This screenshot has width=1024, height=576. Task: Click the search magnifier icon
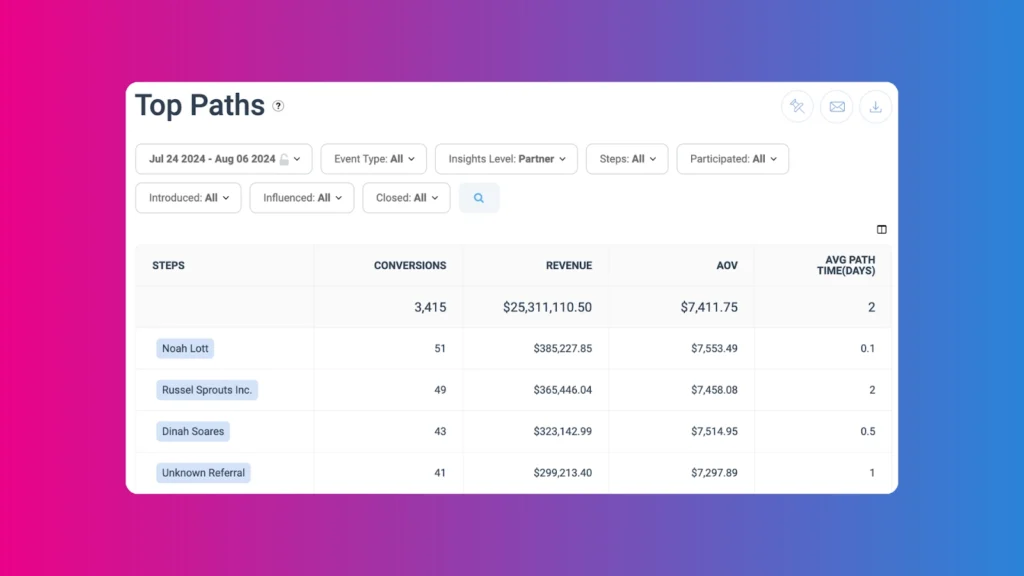[x=479, y=198]
